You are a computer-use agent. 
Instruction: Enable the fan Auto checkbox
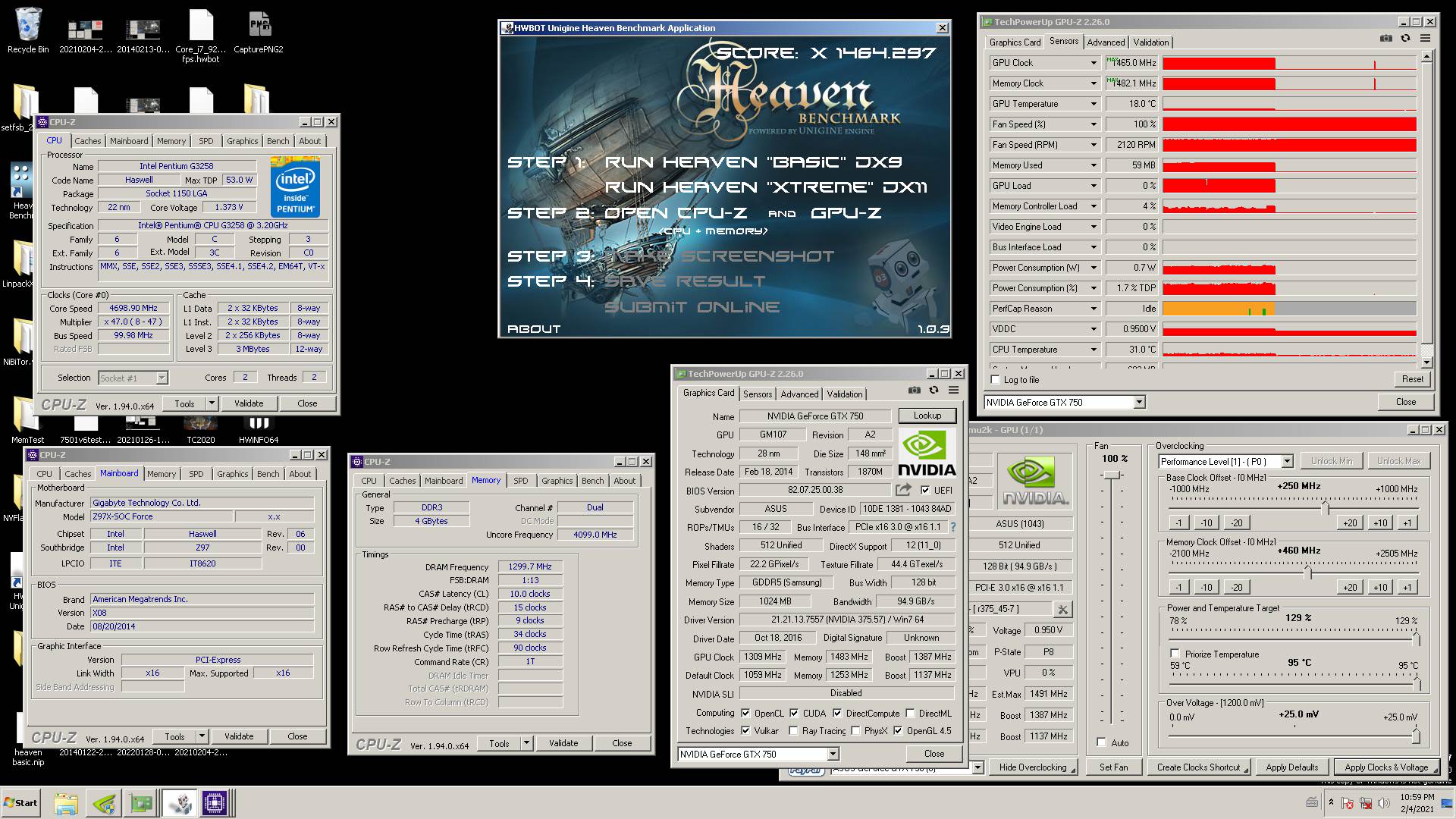coord(1102,742)
